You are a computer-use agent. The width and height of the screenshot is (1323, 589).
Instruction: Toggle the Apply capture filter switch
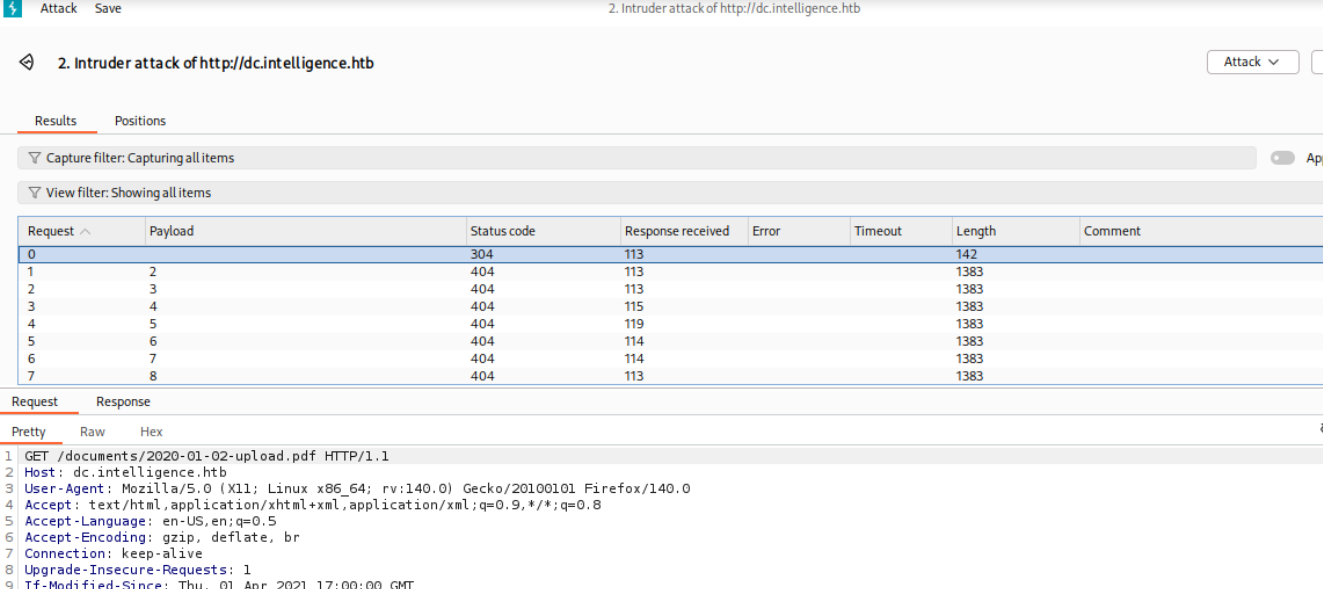[1282, 158]
